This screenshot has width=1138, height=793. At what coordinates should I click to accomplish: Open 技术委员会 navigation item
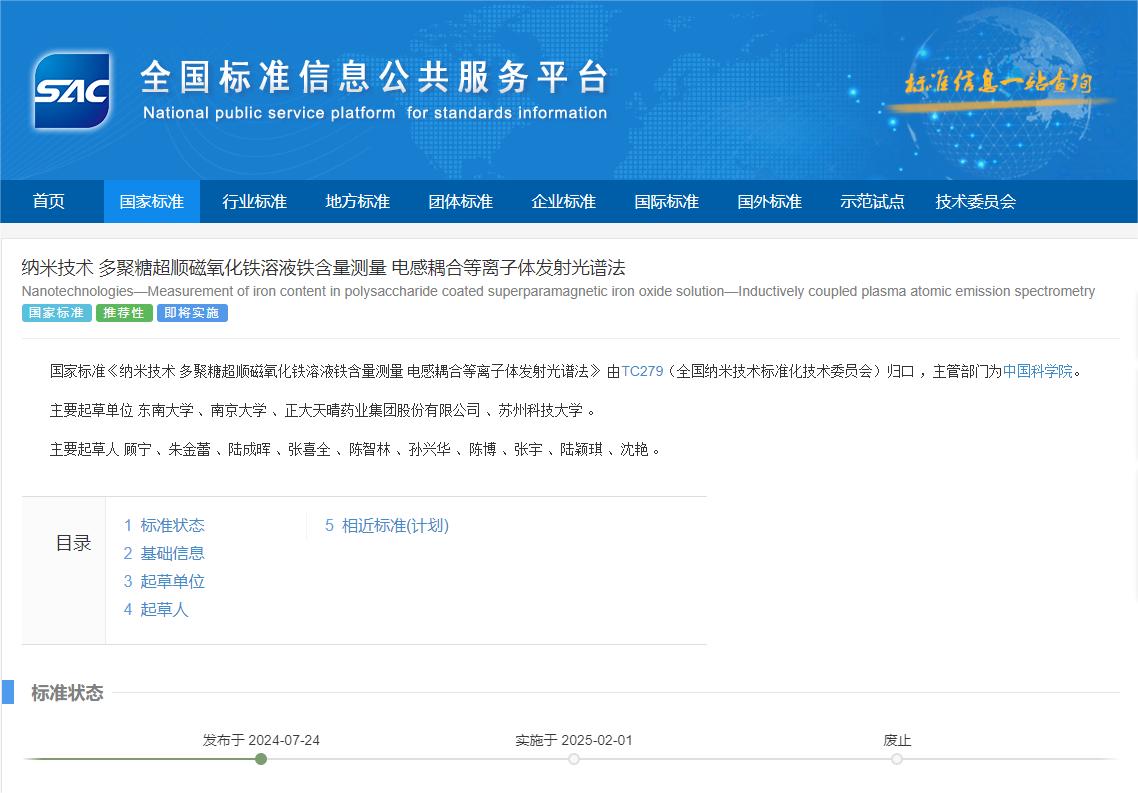pyautogui.click(x=976, y=201)
